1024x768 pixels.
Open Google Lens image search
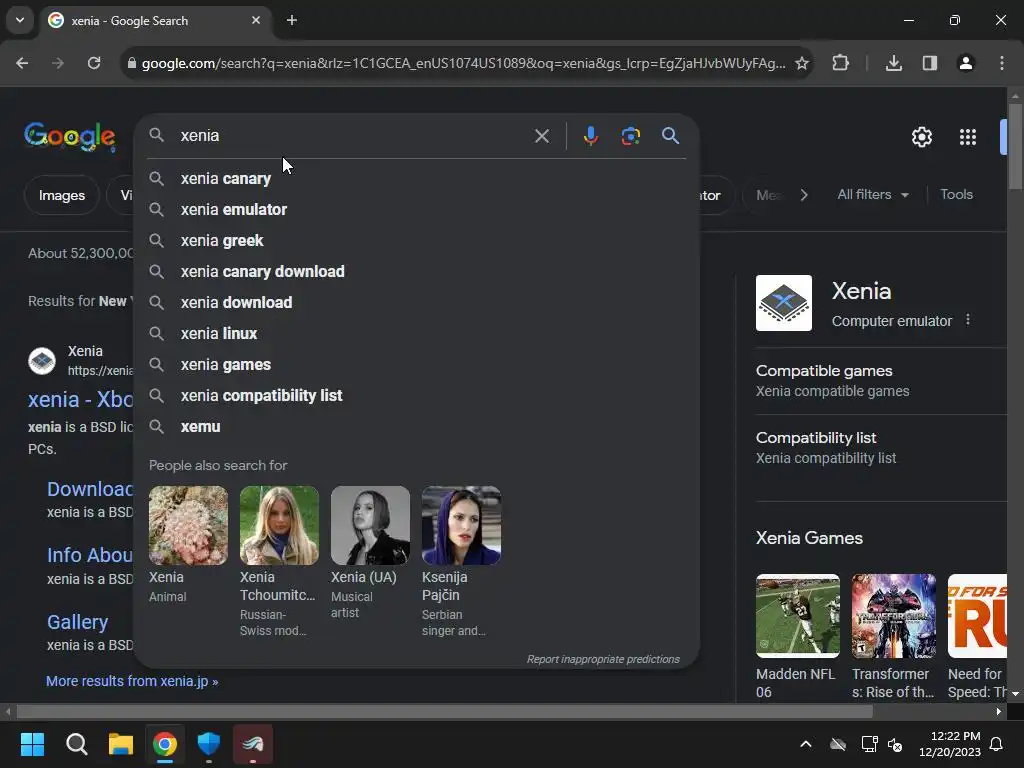click(x=630, y=136)
